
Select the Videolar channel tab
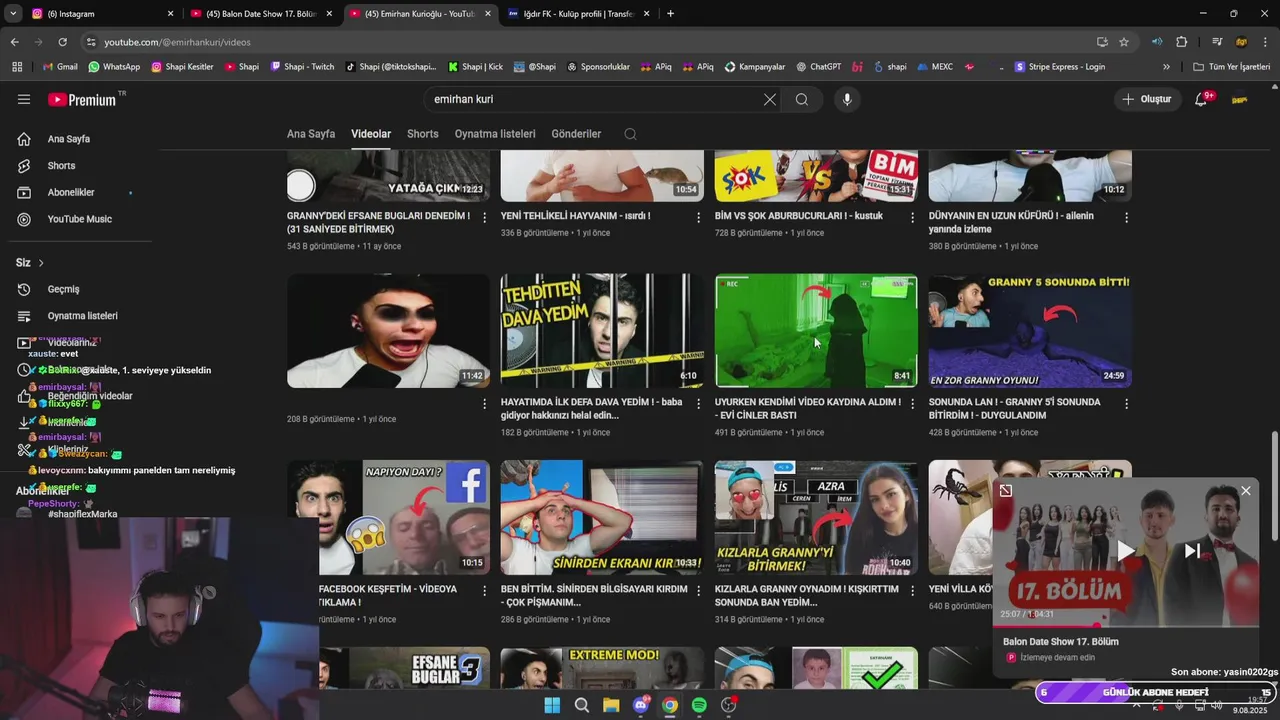click(371, 134)
